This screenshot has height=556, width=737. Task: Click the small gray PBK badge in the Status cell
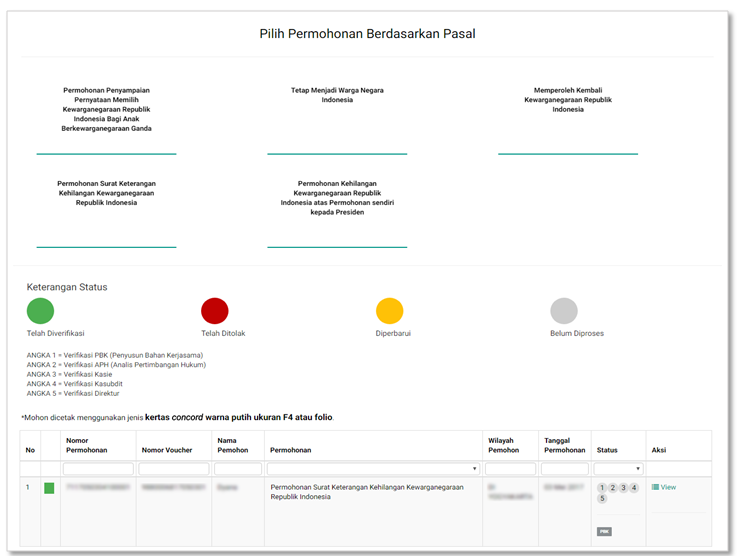(x=604, y=531)
